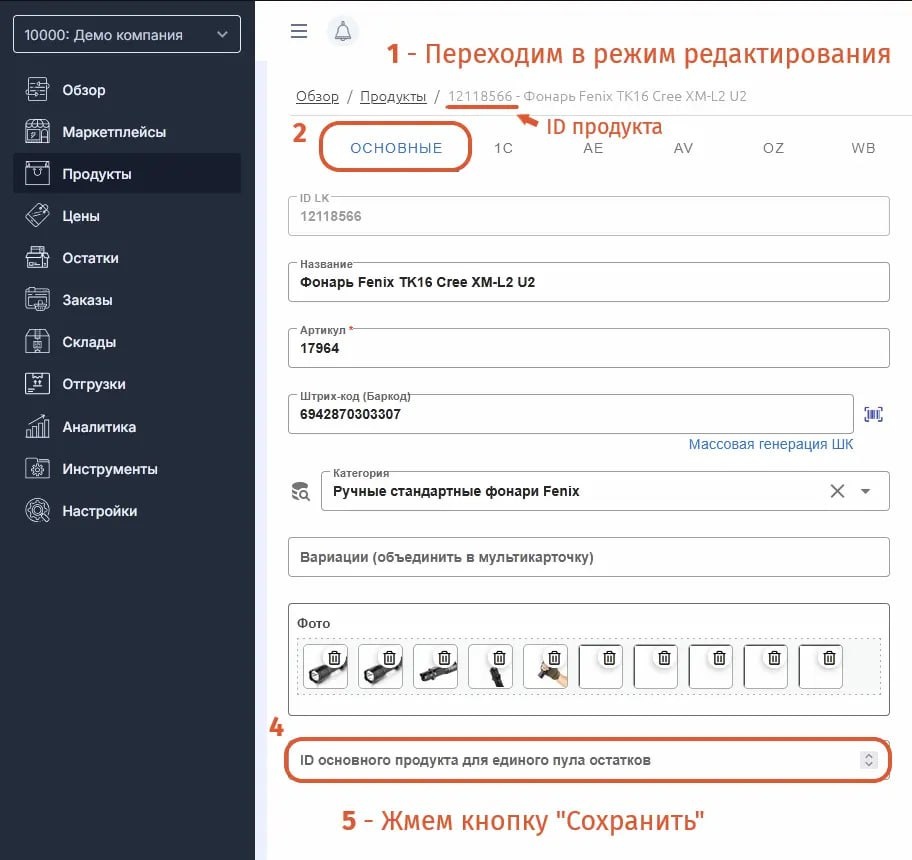Open the hamburger menu icon

pos(299,31)
